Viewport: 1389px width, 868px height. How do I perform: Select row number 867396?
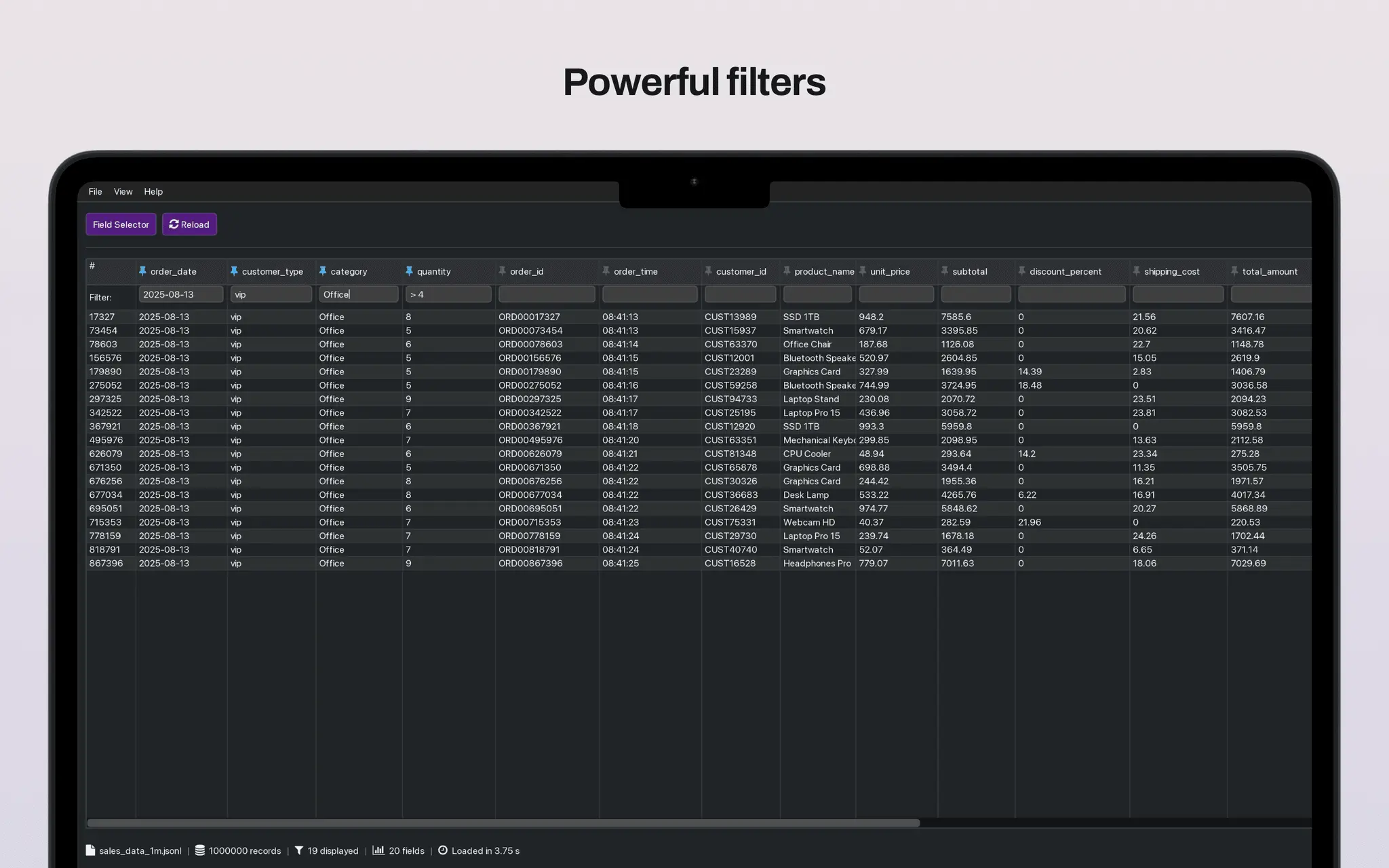coord(106,564)
